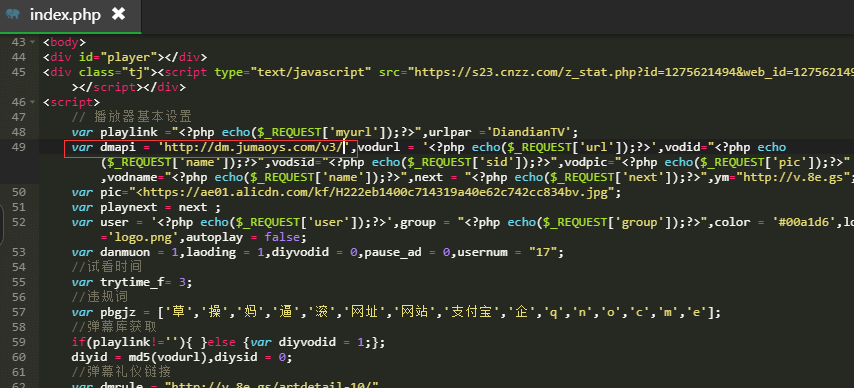Click the class="tj" attribute
This screenshot has width=854, height=388.
pyautogui.click(x=114, y=72)
